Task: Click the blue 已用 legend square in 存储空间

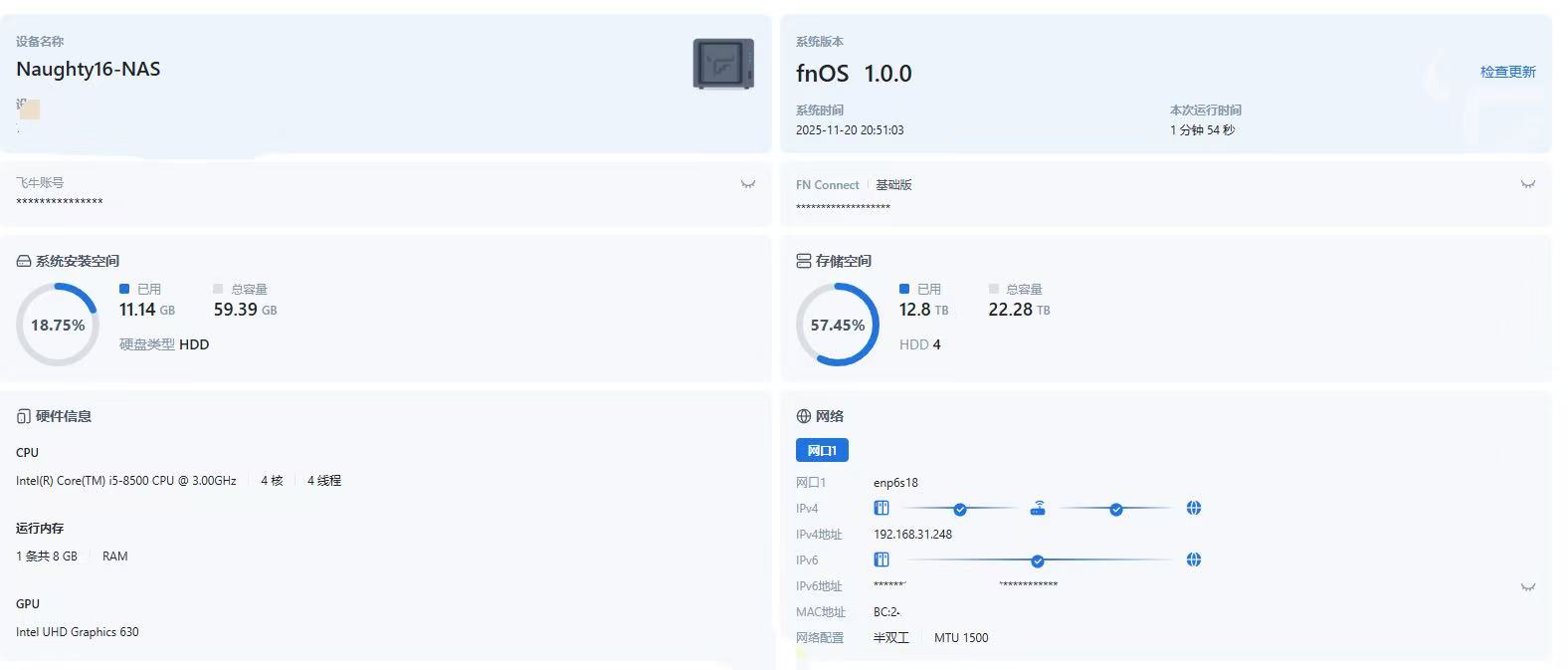Action: [x=904, y=289]
